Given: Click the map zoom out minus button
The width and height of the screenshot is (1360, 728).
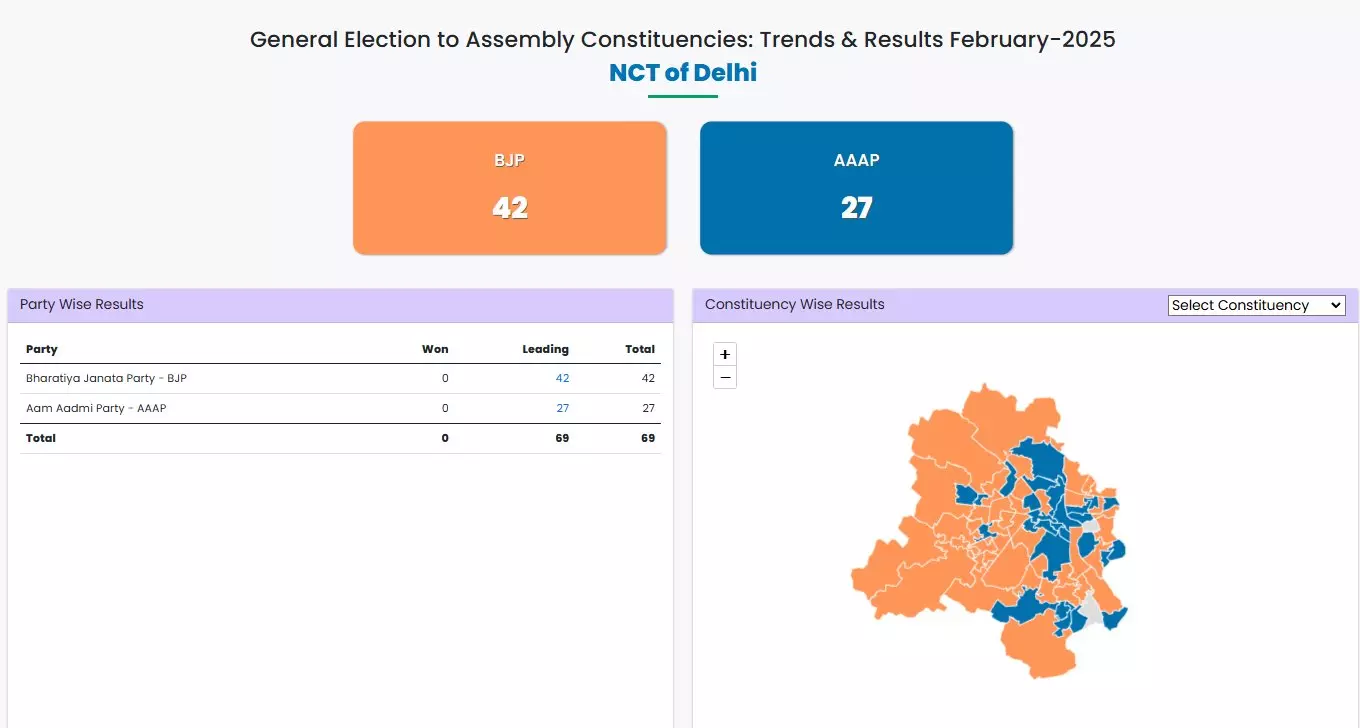Looking at the screenshot, I should pyautogui.click(x=725, y=378).
